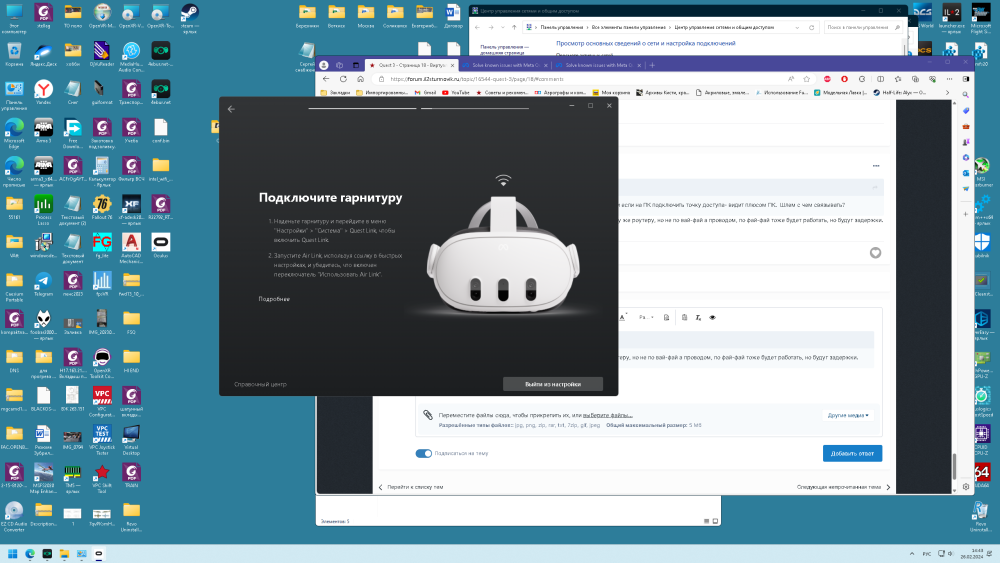Go to 'Перейти к списку тем' link

tap(415, 487)
